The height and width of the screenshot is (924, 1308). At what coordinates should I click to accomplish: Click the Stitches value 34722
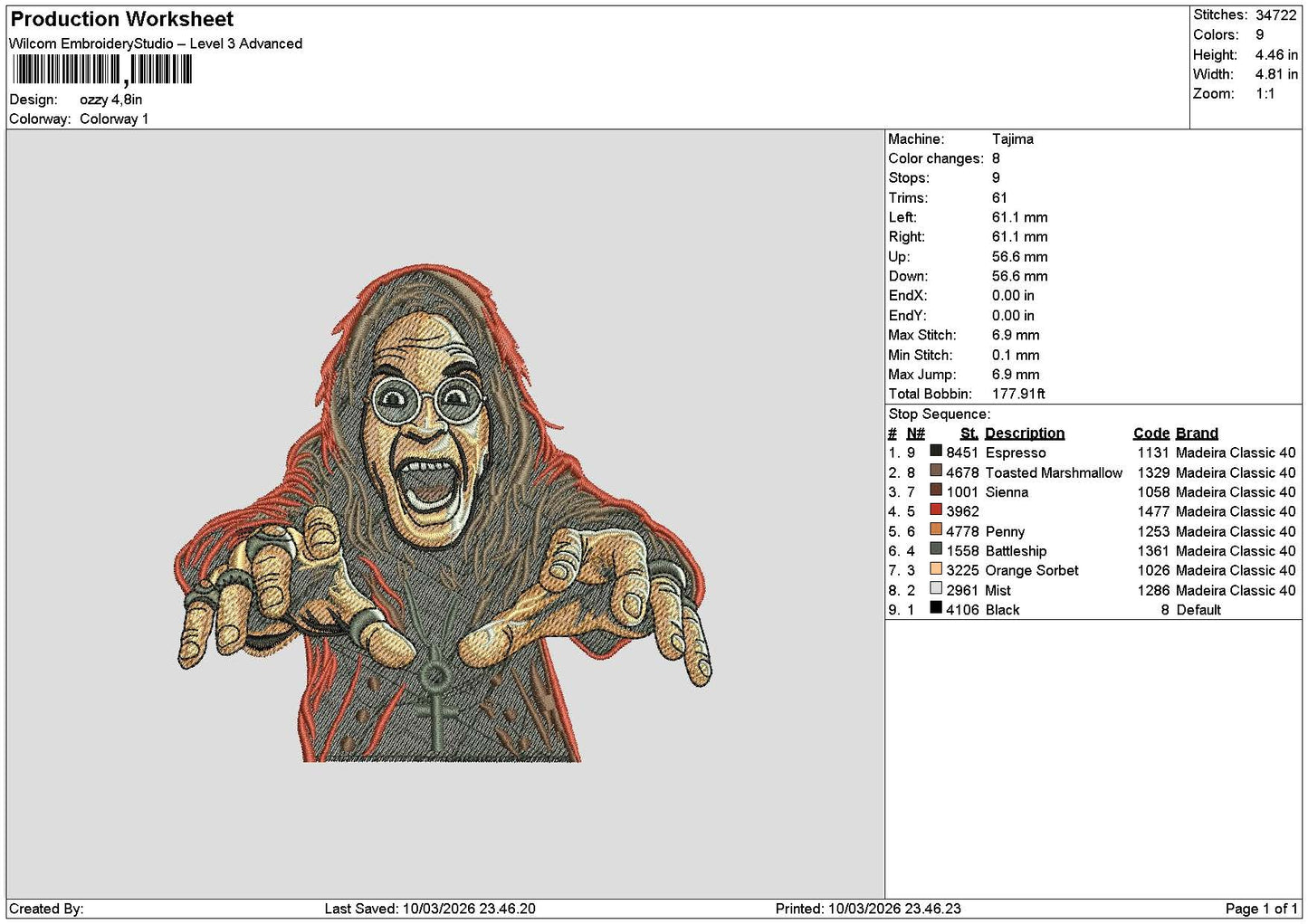(1275, 14)
